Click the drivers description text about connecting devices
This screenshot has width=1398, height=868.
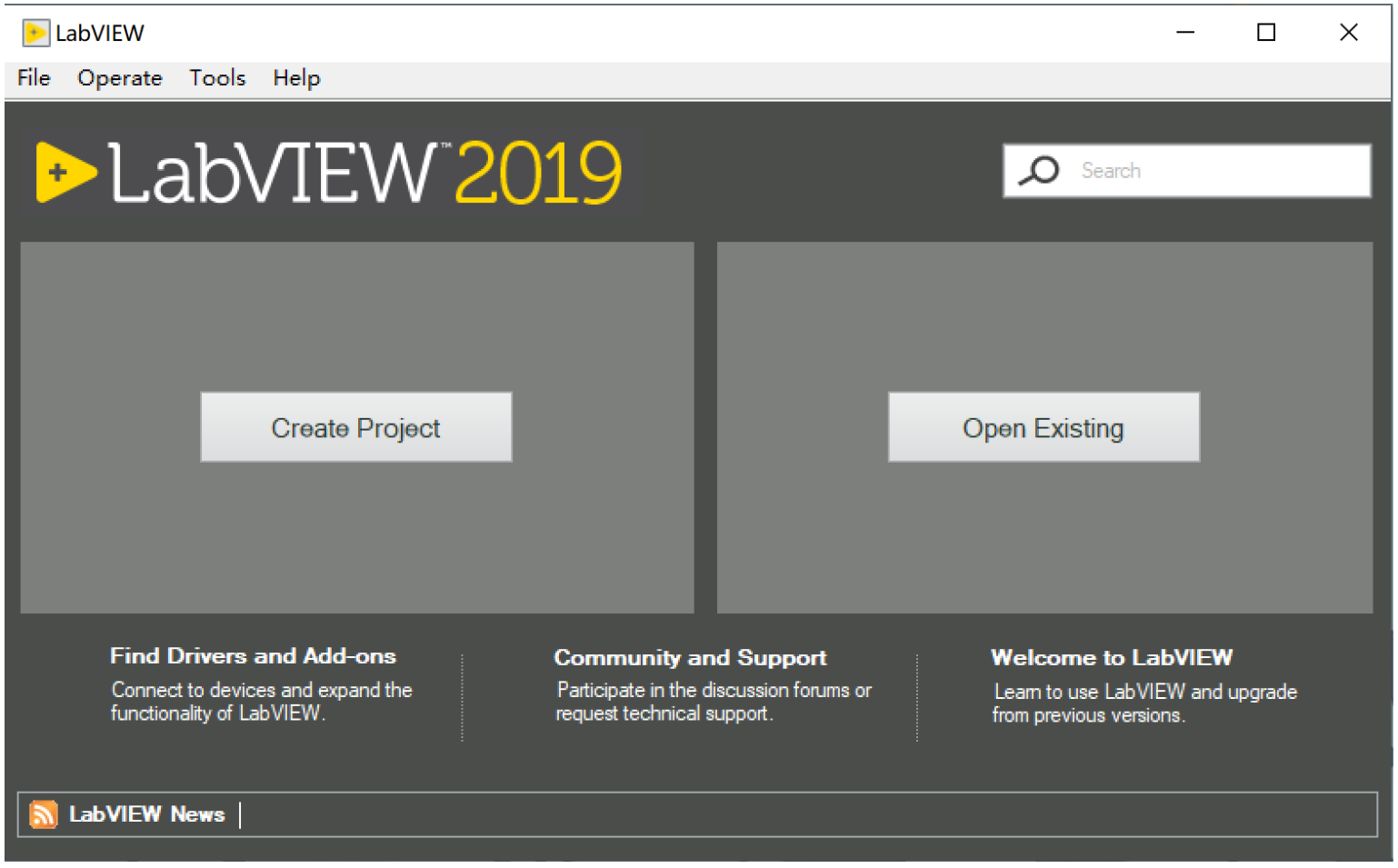tap(261, 701)
